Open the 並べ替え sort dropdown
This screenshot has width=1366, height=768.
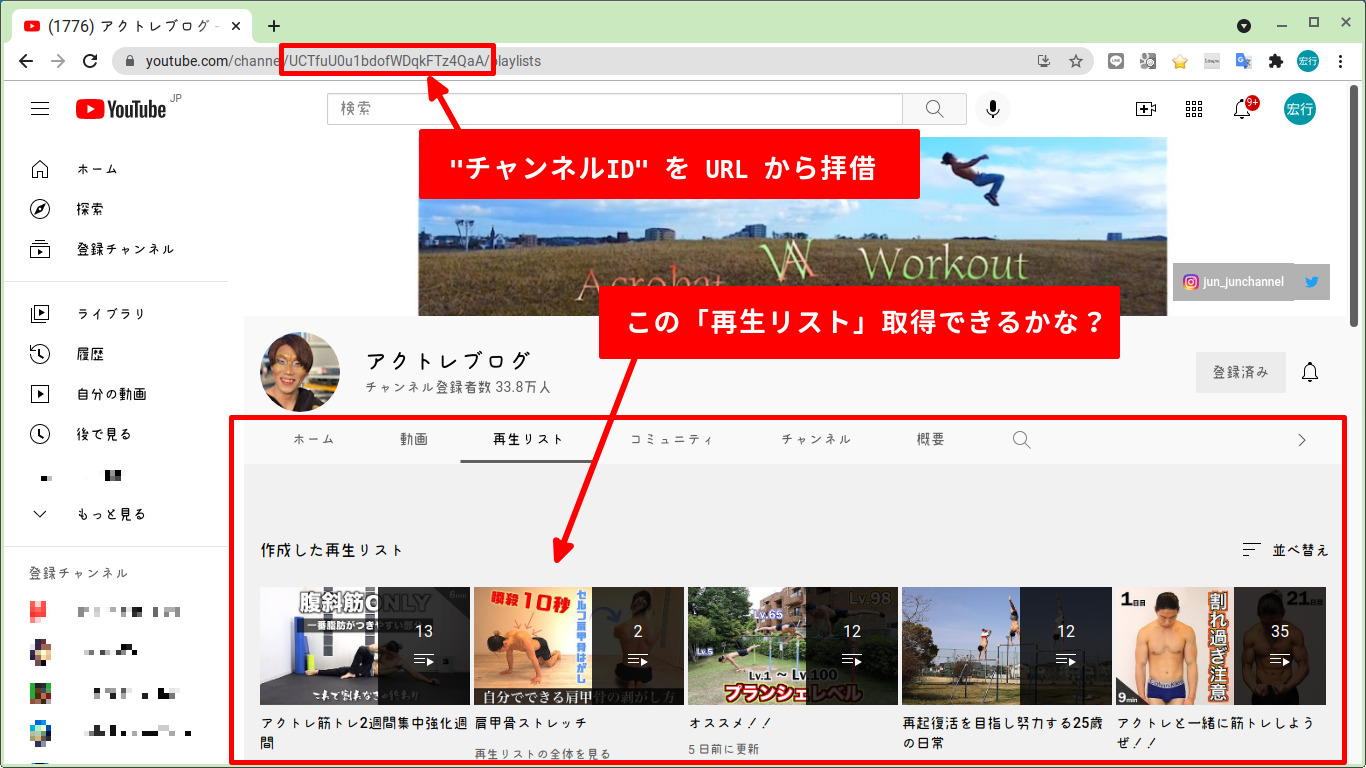pyautogui.click(x=1288, y=549)
